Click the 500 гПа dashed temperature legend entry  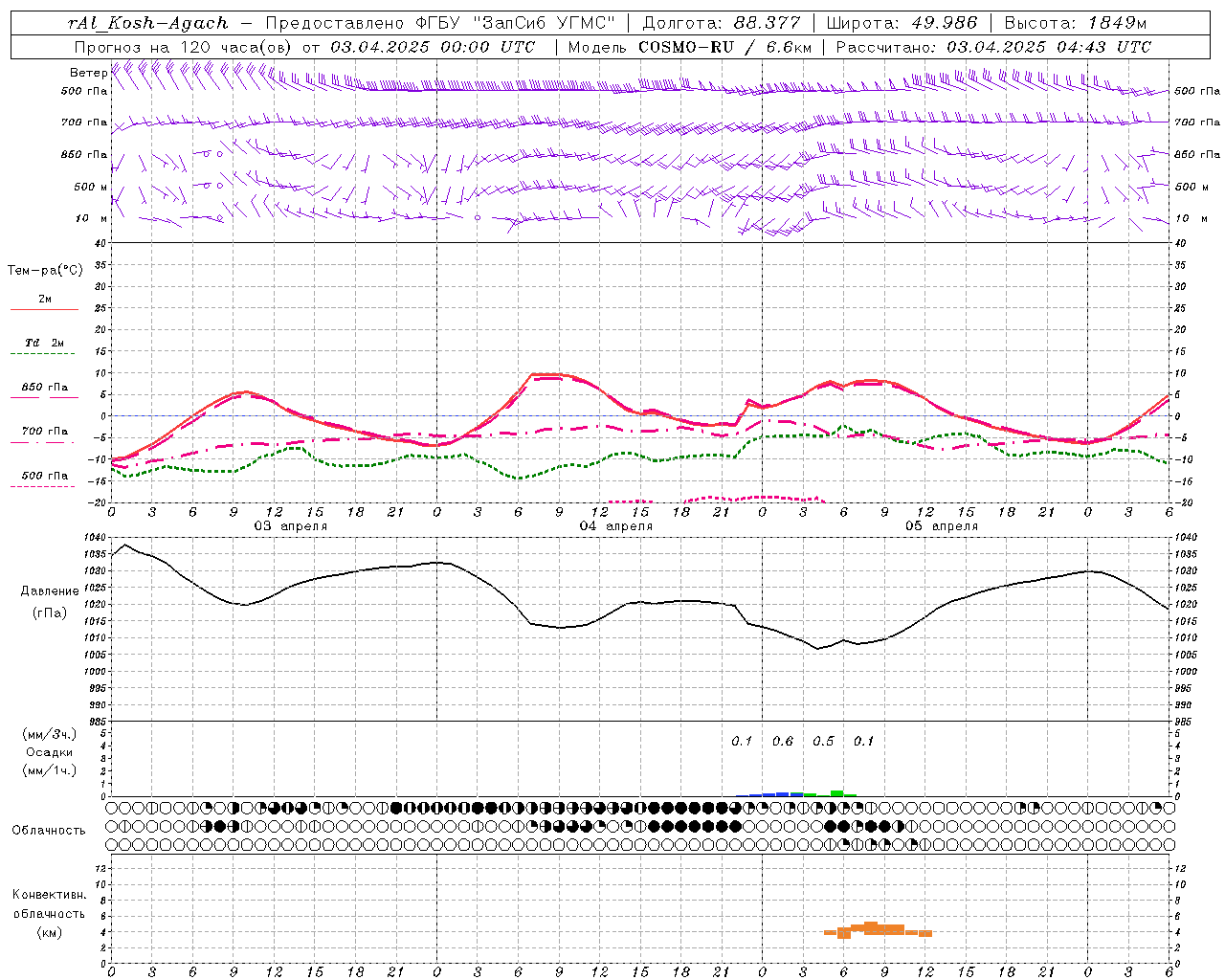[x=44, y=476]
